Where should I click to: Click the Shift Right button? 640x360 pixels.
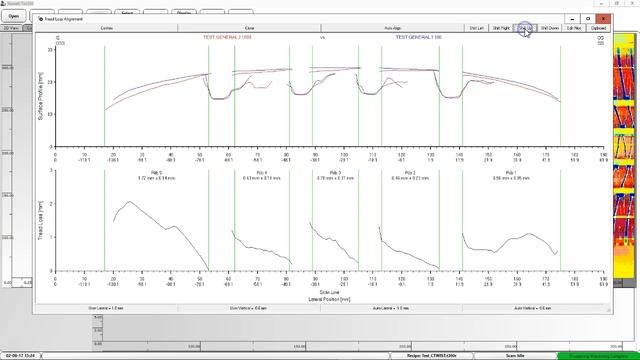coord(501,28)
